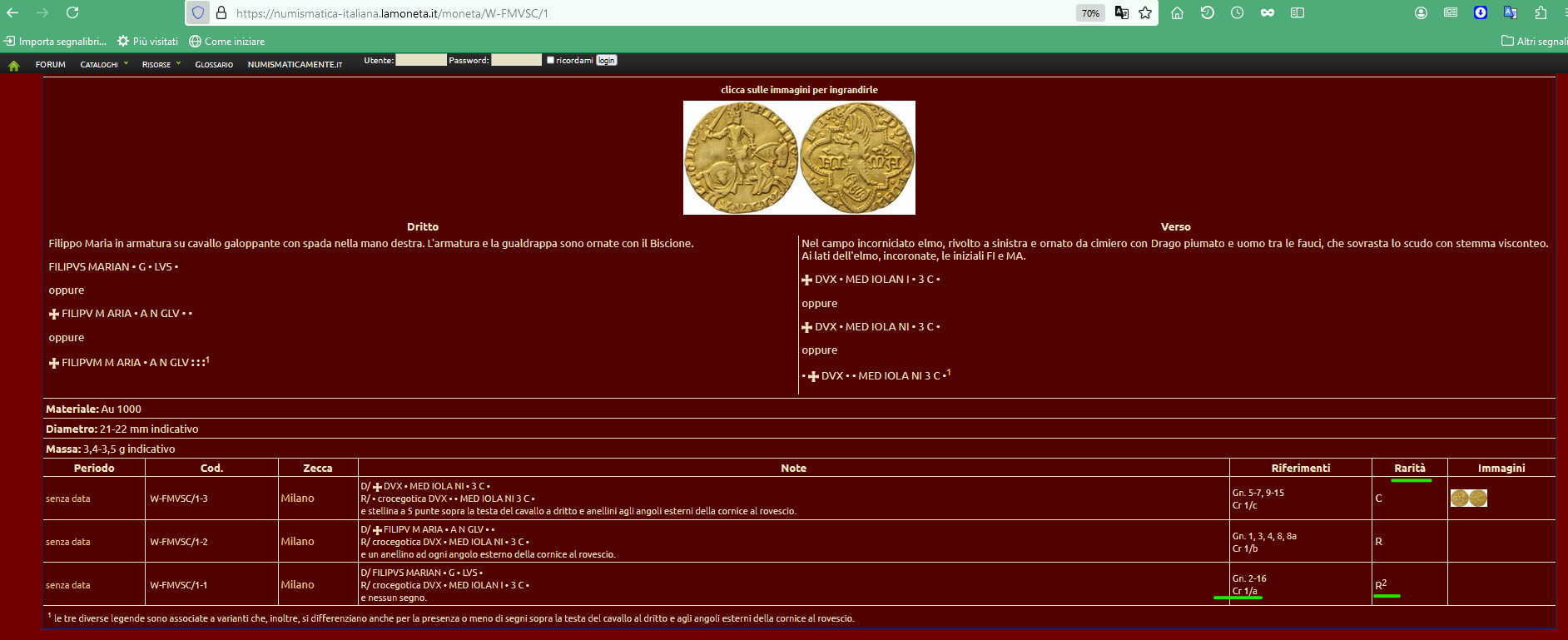1568x640 pixels.
Task: Open the Forum menu item
Action: click(x=50, y=64)
